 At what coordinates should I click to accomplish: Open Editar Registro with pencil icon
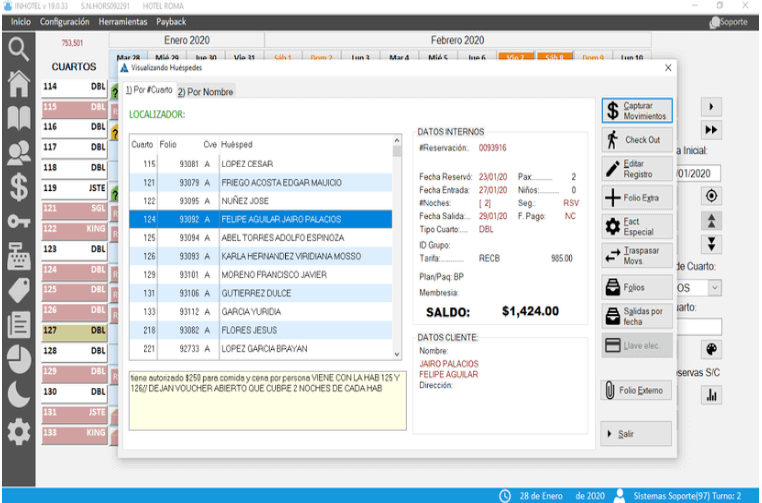click(638, 168)
